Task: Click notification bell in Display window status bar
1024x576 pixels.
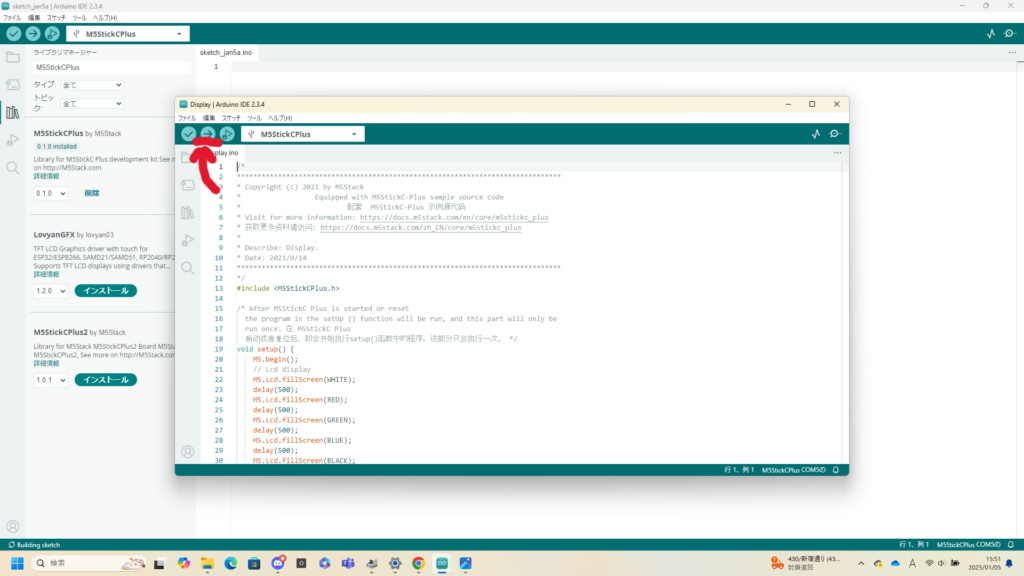Action: pyautogui.click(x=836, y=470)
